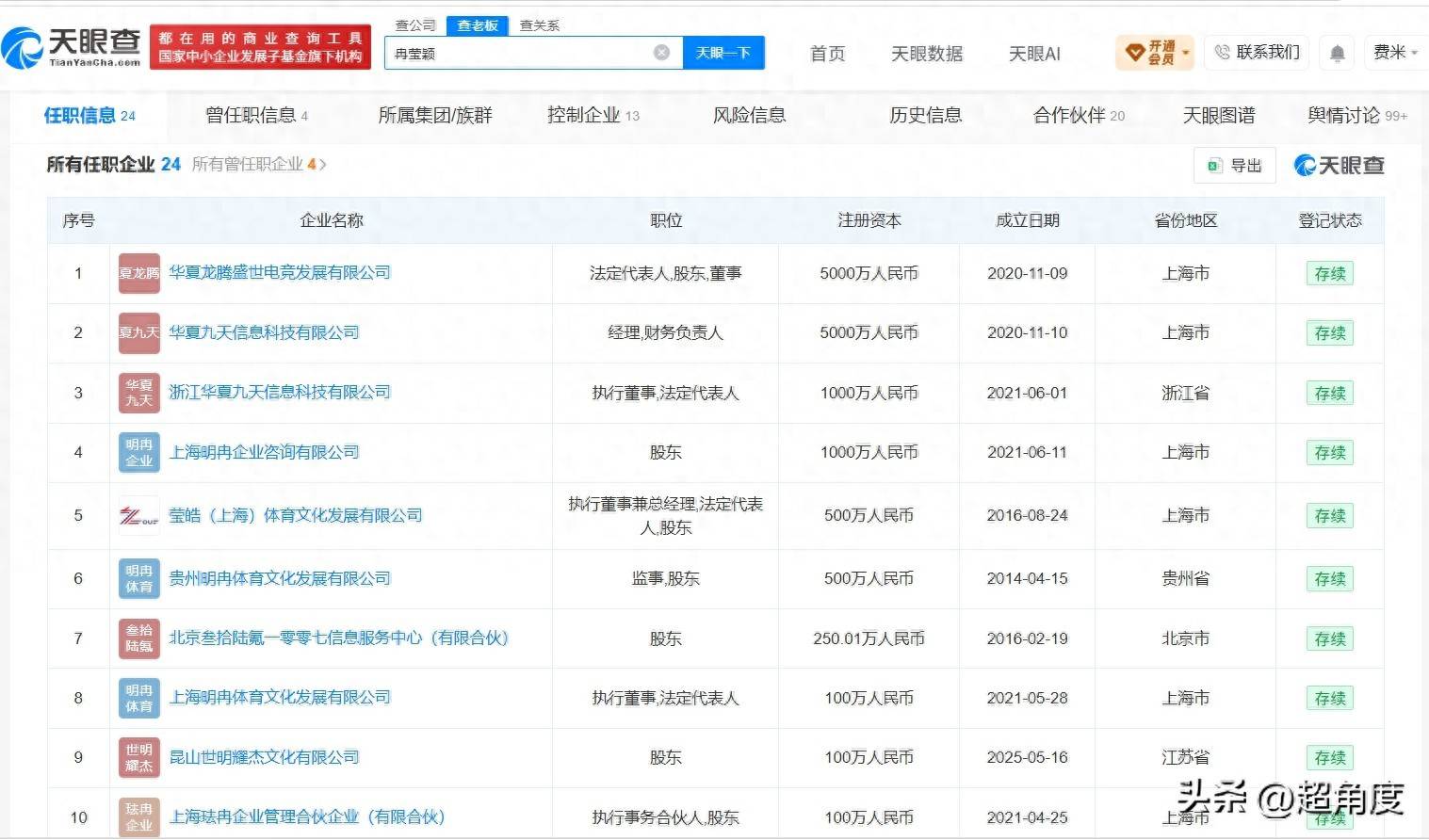Click the capital value 250.01万人民币
The width and height of the screenshot is (1429, 840).
(x=869, y=638)
